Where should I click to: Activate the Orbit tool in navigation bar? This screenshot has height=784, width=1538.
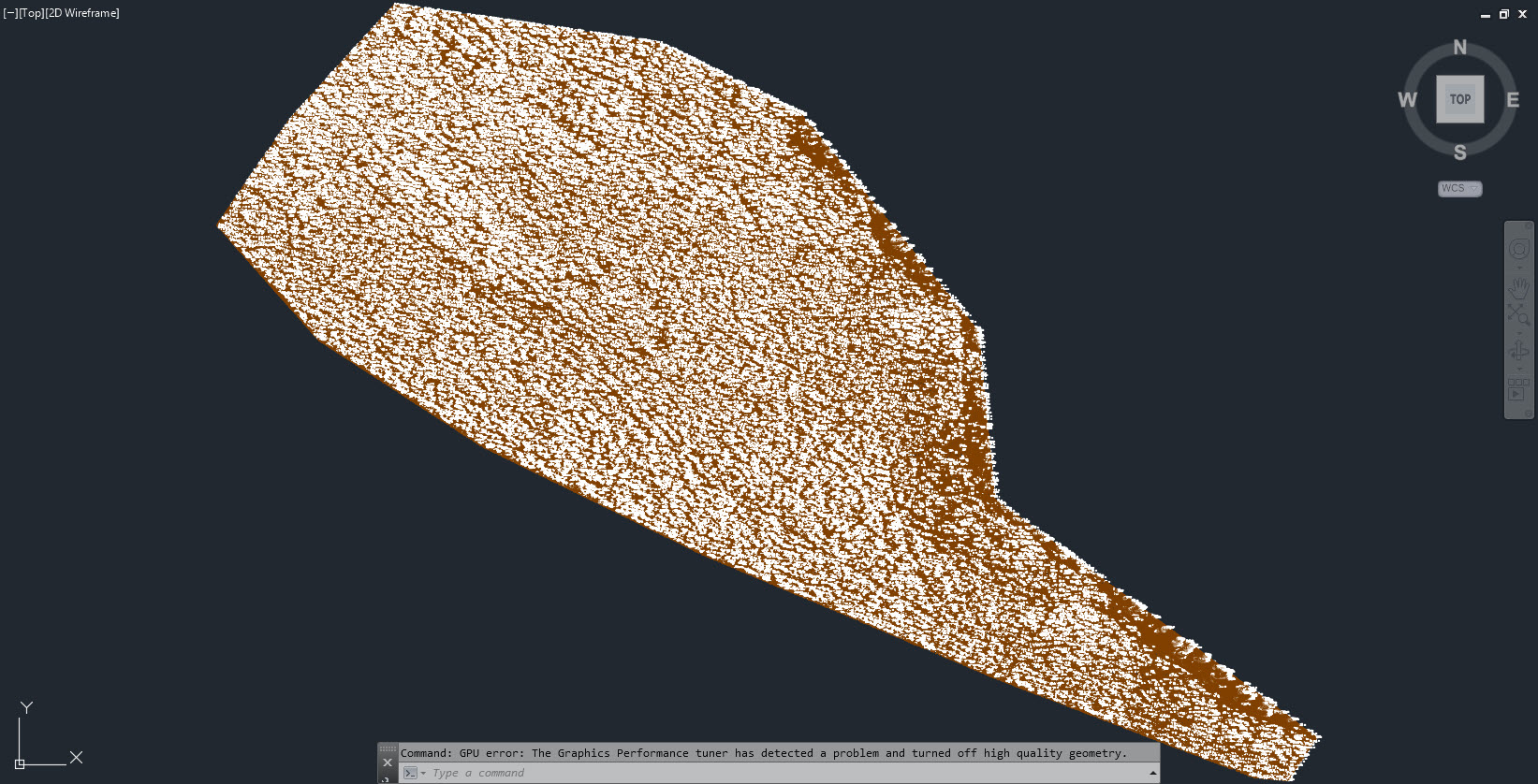point(1518,351)
